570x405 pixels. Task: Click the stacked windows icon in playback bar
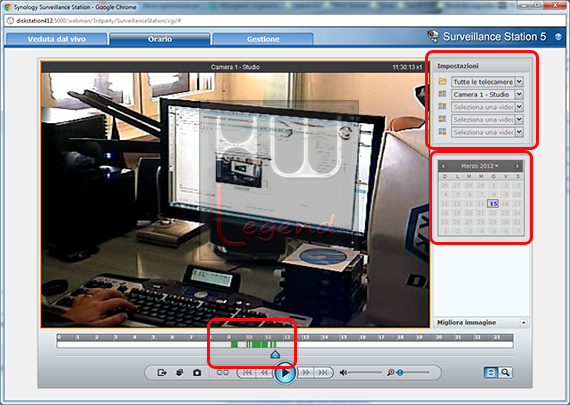pyautogui.click(x=179, y=373)
